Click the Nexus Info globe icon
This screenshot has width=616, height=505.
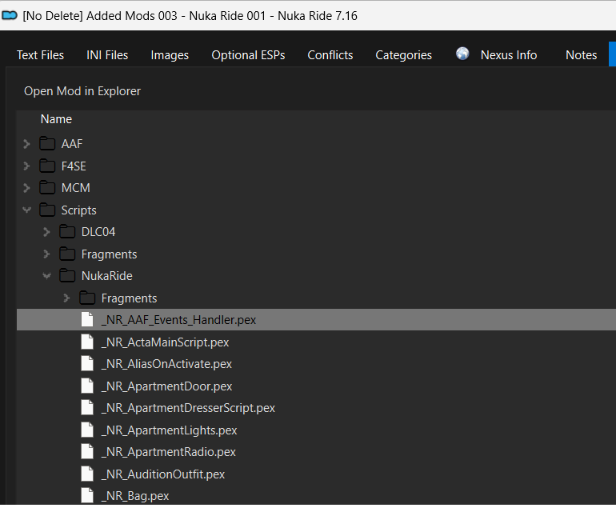[x=462, y=53]
